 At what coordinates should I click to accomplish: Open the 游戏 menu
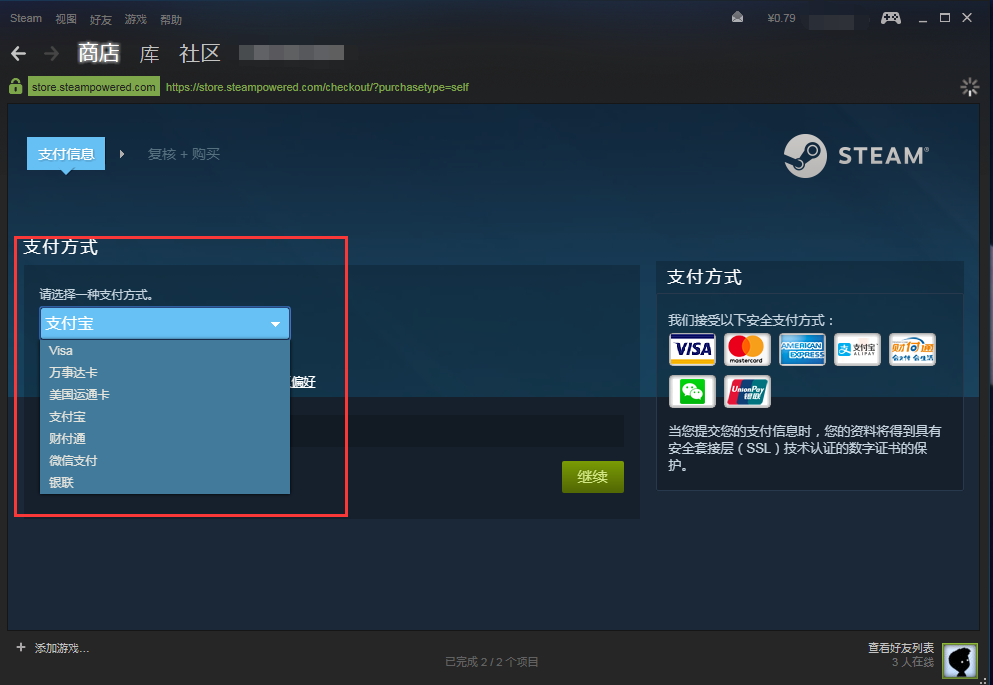coord(136,19)
